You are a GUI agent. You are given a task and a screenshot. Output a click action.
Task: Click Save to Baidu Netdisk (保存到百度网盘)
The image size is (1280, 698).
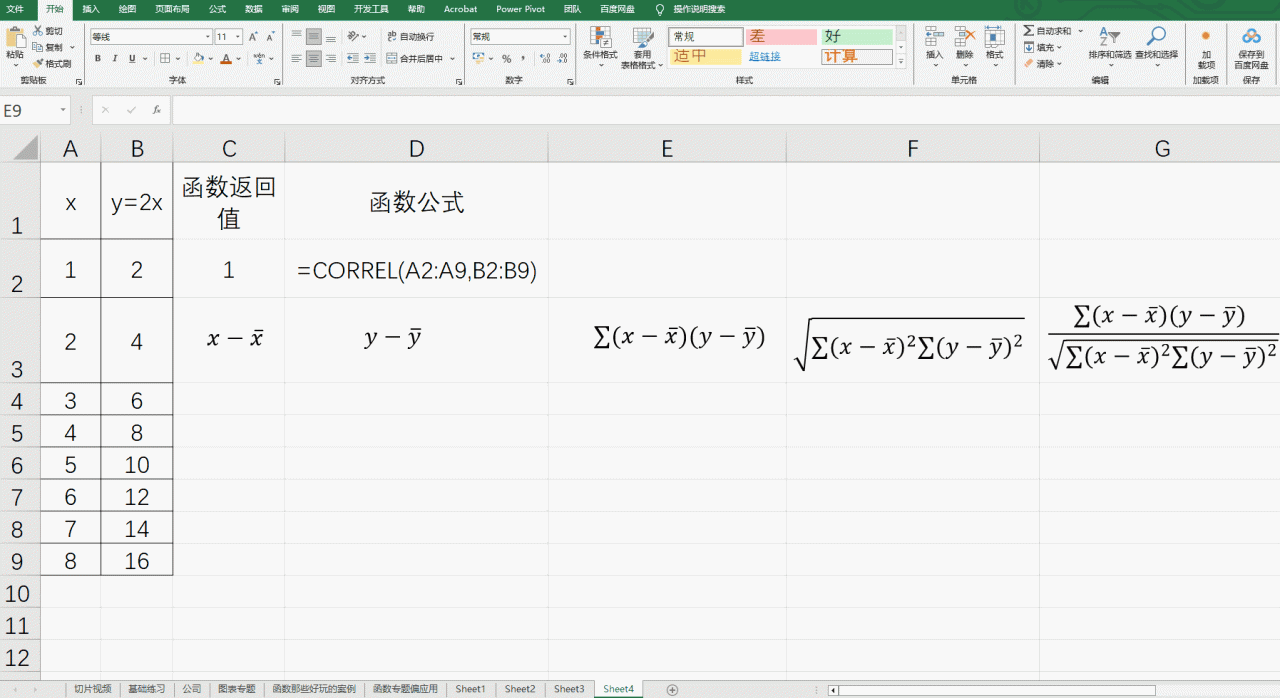pos(1251,47)
